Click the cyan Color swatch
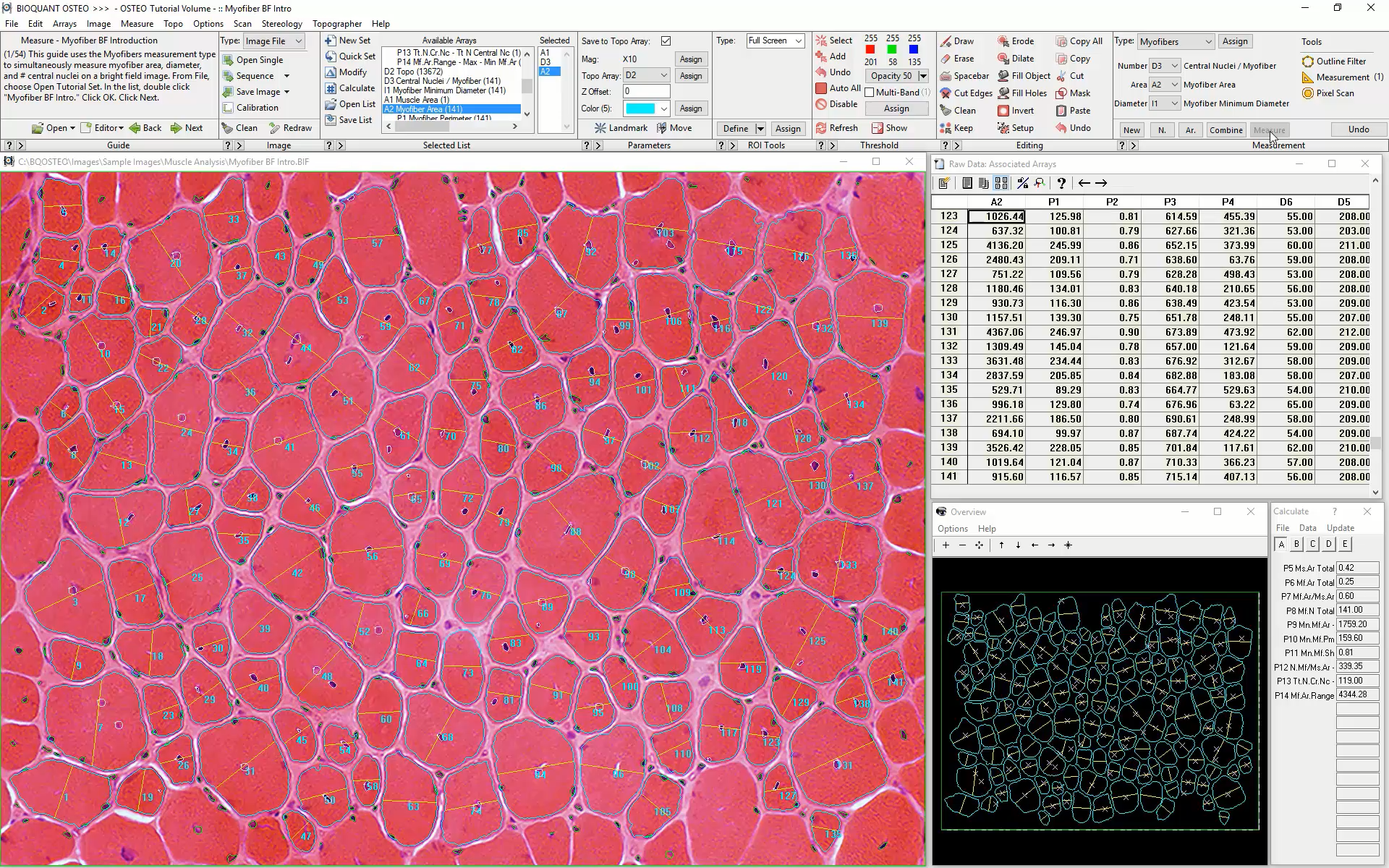The height and width of the screenshot is (868, 1389). [x=640, y=109]
